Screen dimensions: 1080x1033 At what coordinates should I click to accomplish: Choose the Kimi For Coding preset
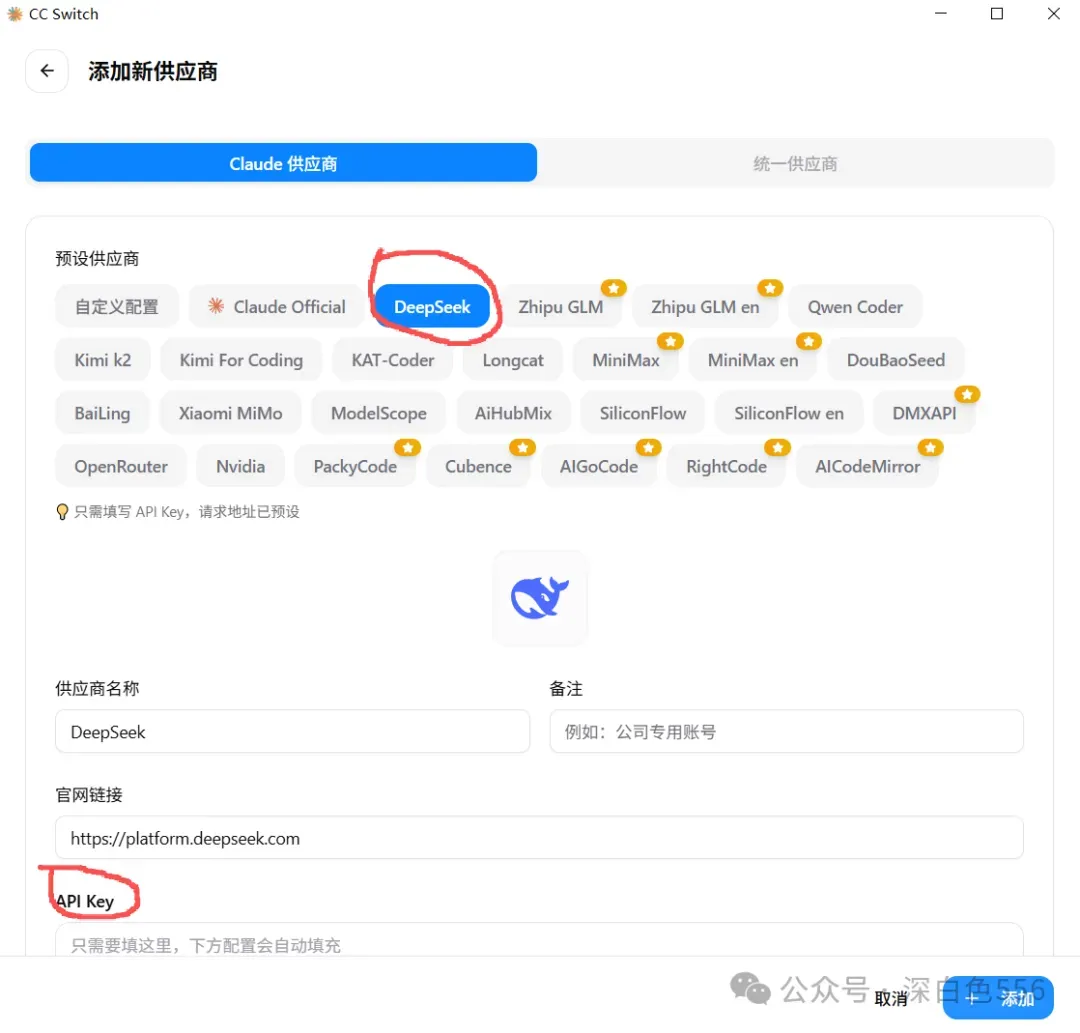click(241, 360)
